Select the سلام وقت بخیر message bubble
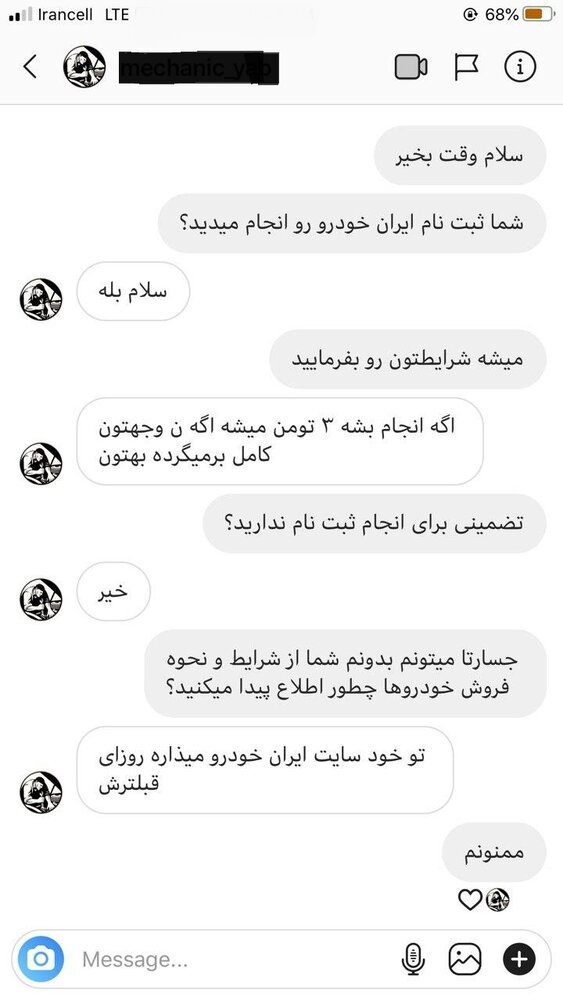 pyautogui.click(x=460, y=156)
